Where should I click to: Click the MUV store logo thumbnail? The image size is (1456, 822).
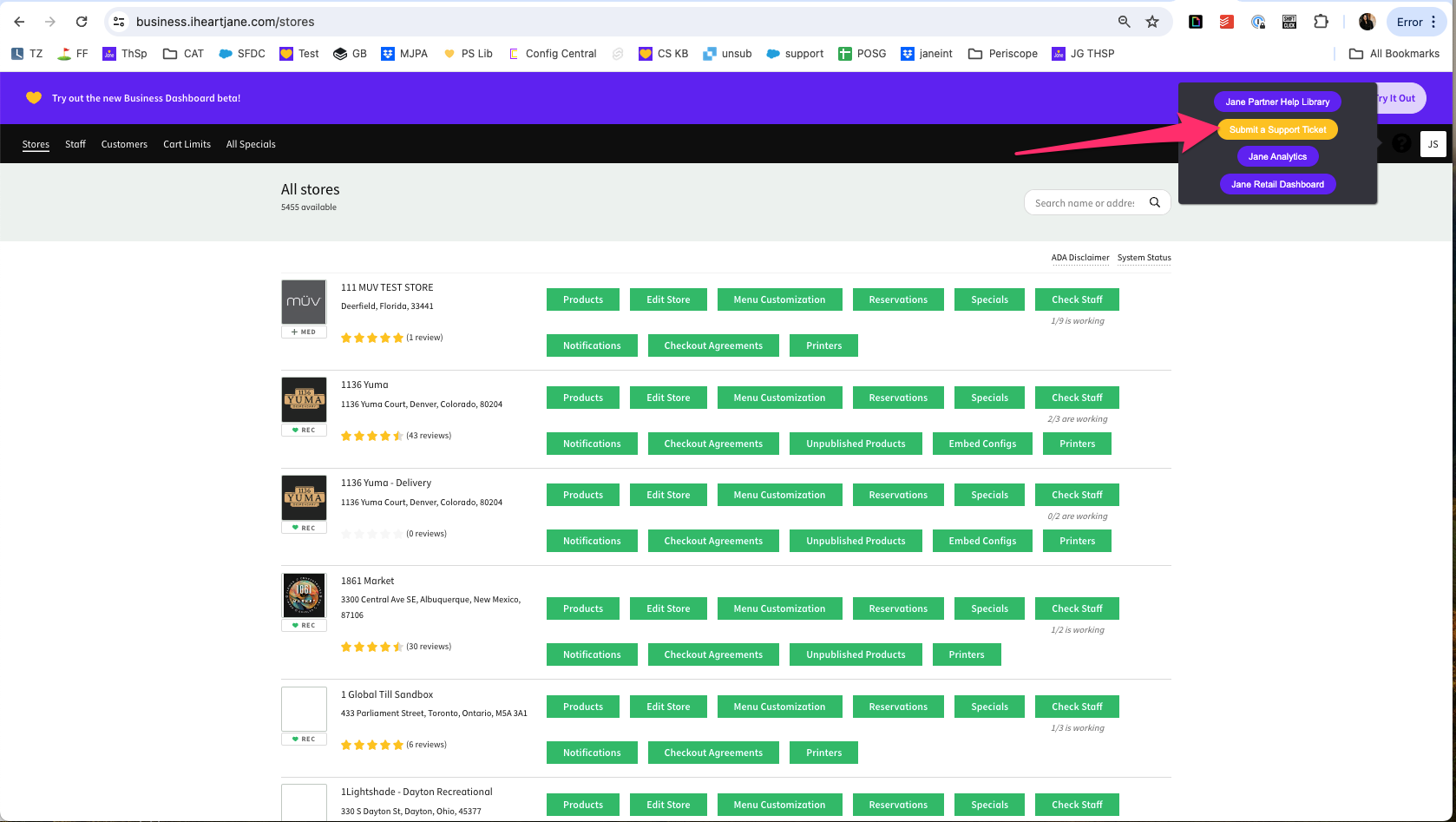tap(304, 302)
